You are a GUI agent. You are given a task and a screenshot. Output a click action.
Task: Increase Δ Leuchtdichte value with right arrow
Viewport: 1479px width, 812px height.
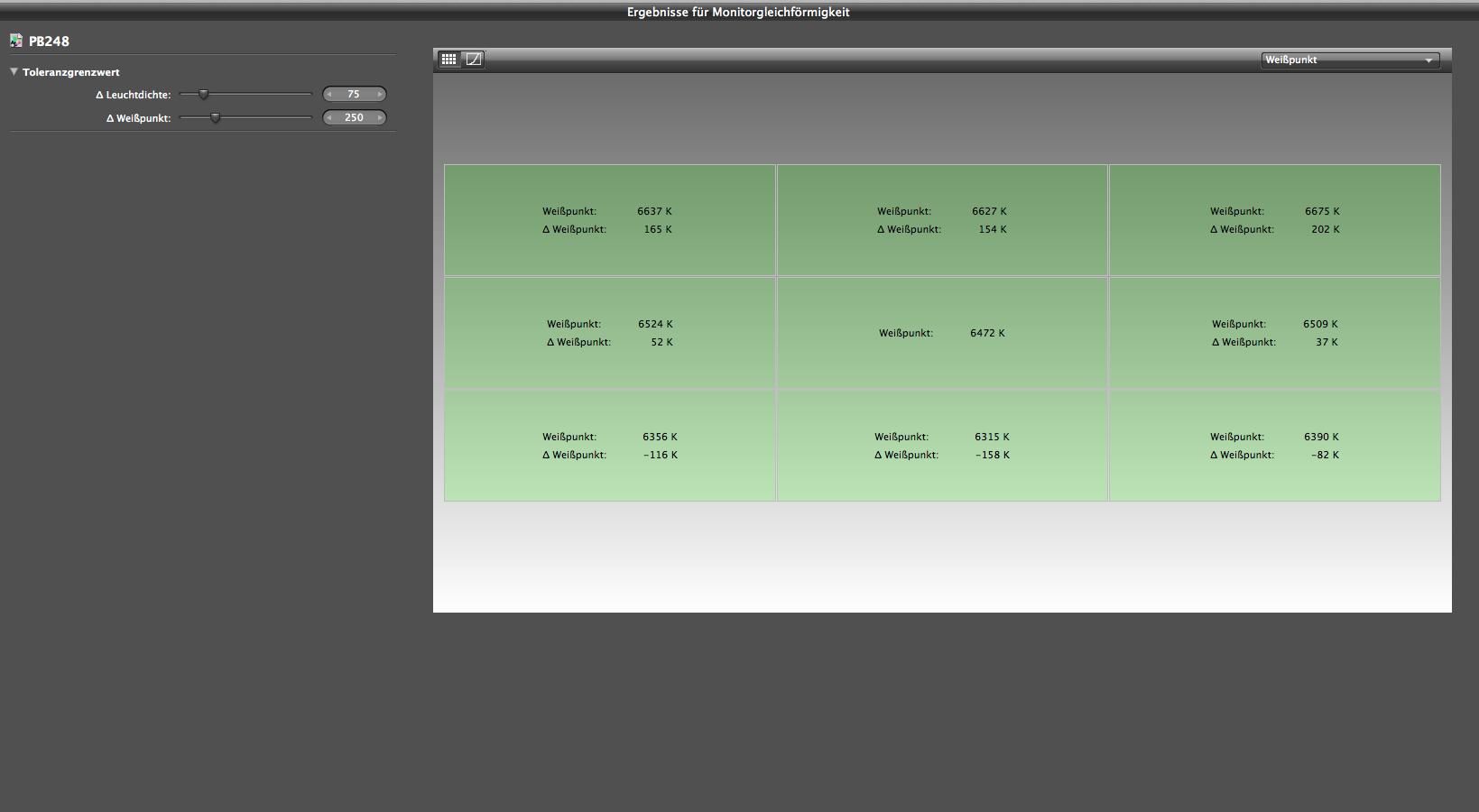380,95
